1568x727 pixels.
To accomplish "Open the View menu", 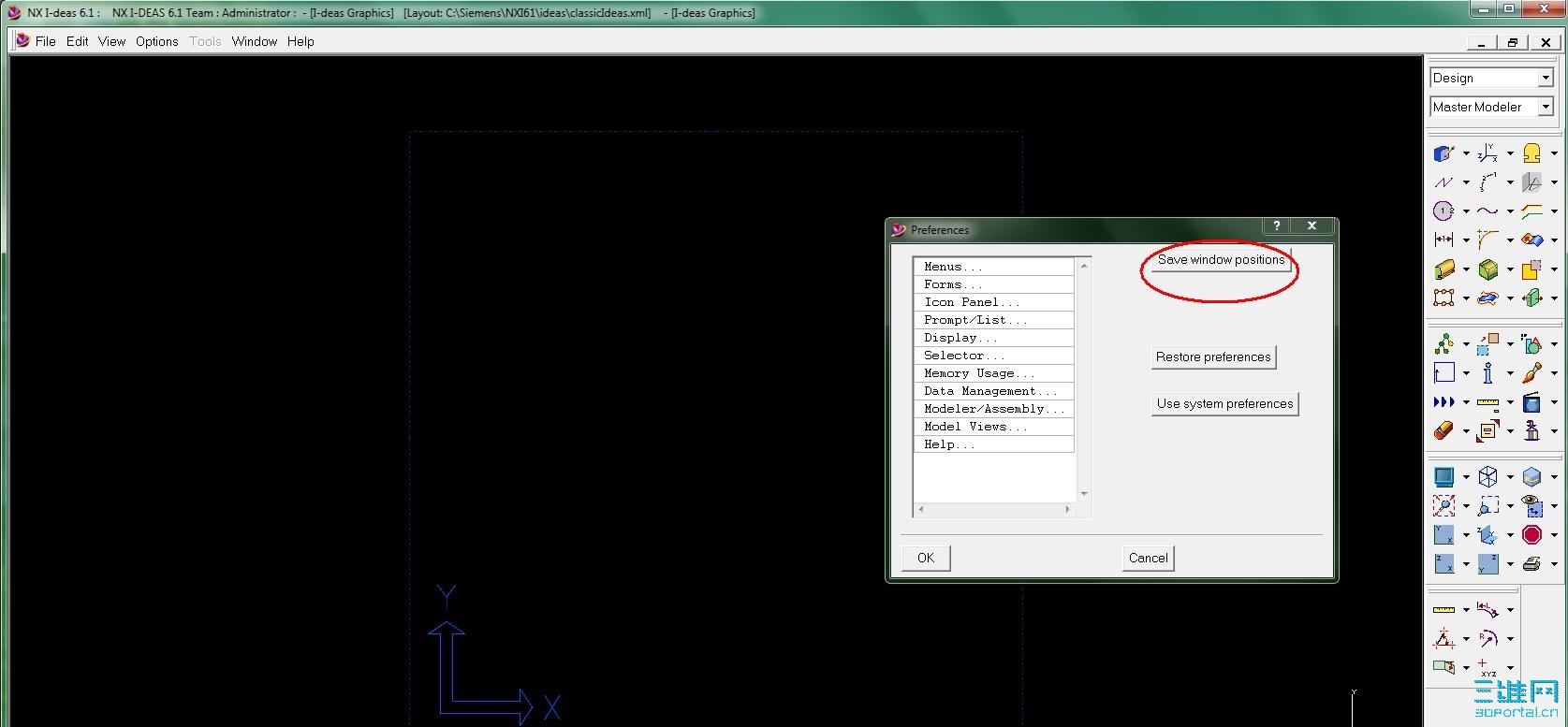I will (111, 41).
